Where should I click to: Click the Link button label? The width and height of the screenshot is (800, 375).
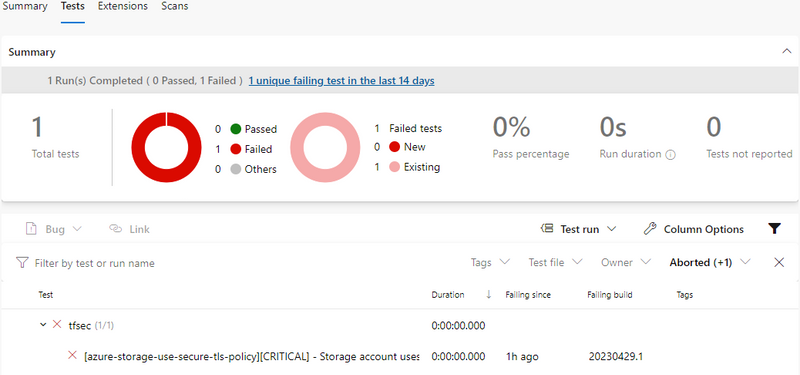139,230
